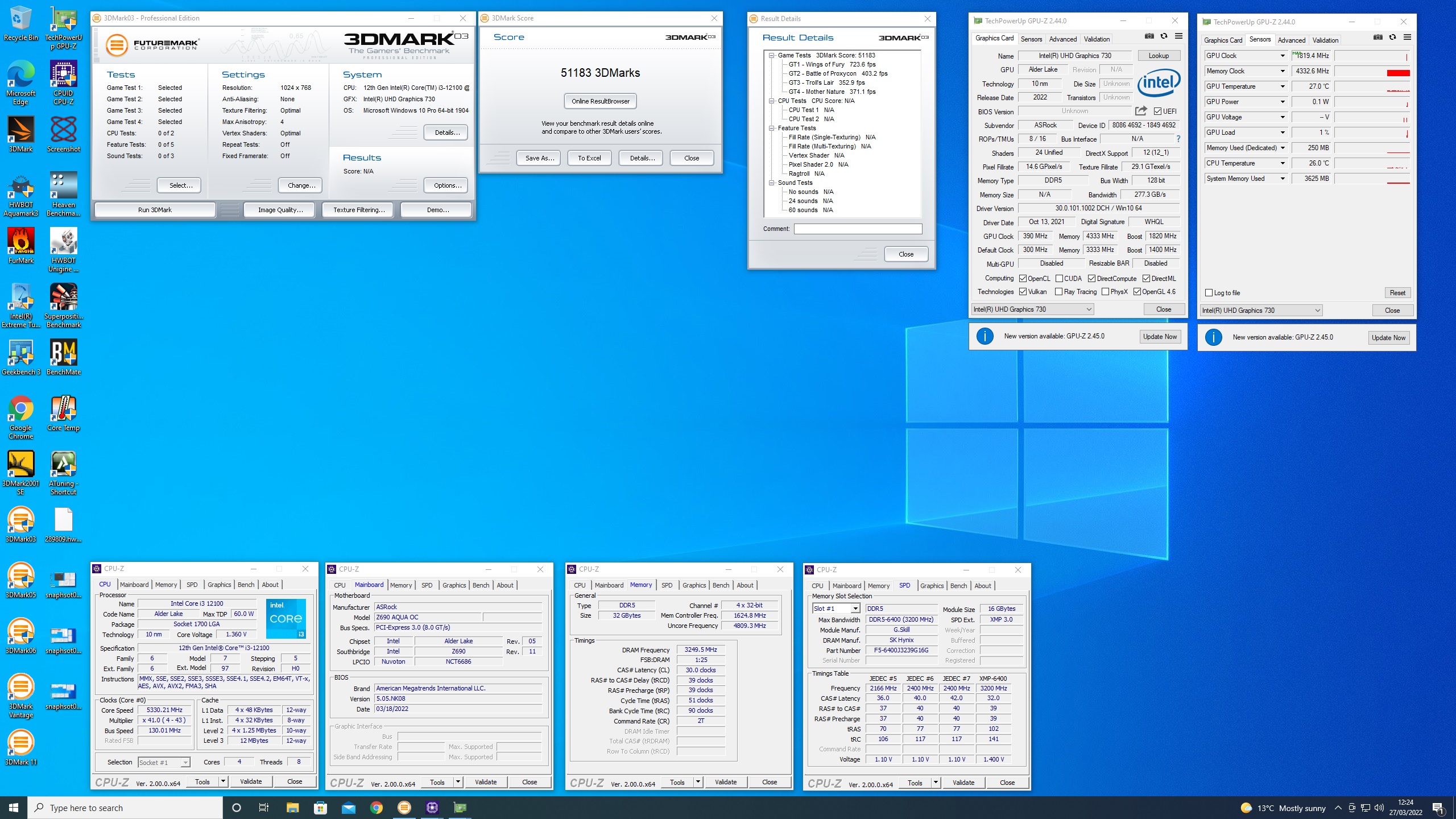Image resolution: width=1456 pixels, height=819 pixels.
Task: Click Online ResultBrowser button
Action: click(601, 101)
